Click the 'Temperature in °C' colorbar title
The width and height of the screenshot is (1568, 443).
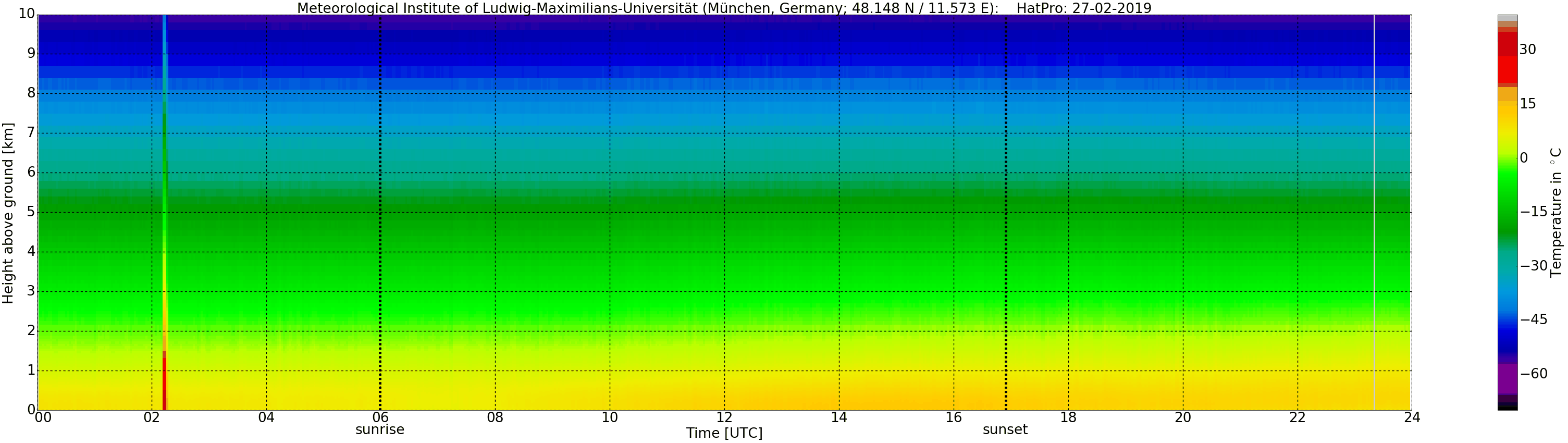pyautogui.click(x=1556, y=212)
